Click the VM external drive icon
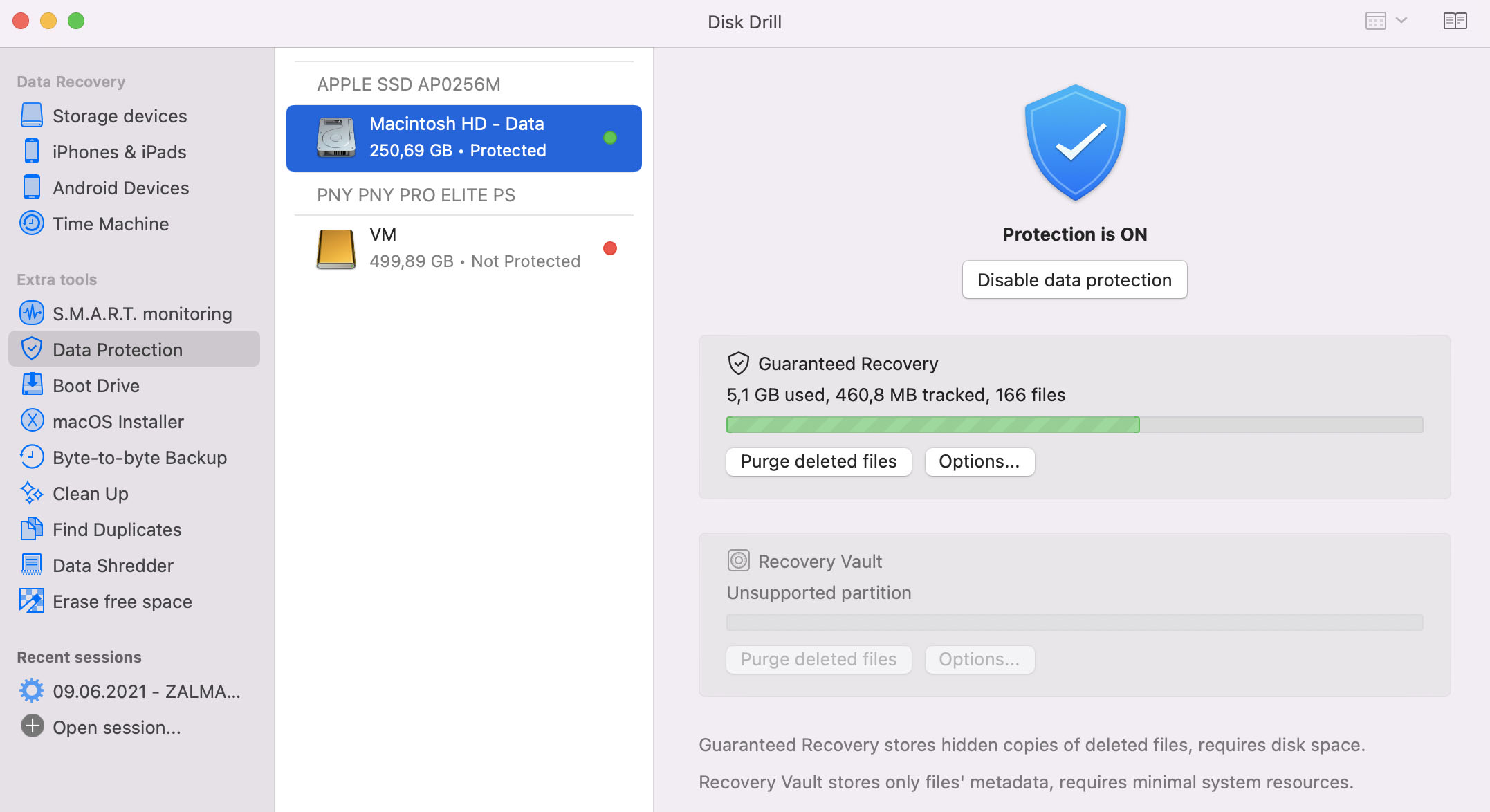1490x812 pixels. [336, 249]
